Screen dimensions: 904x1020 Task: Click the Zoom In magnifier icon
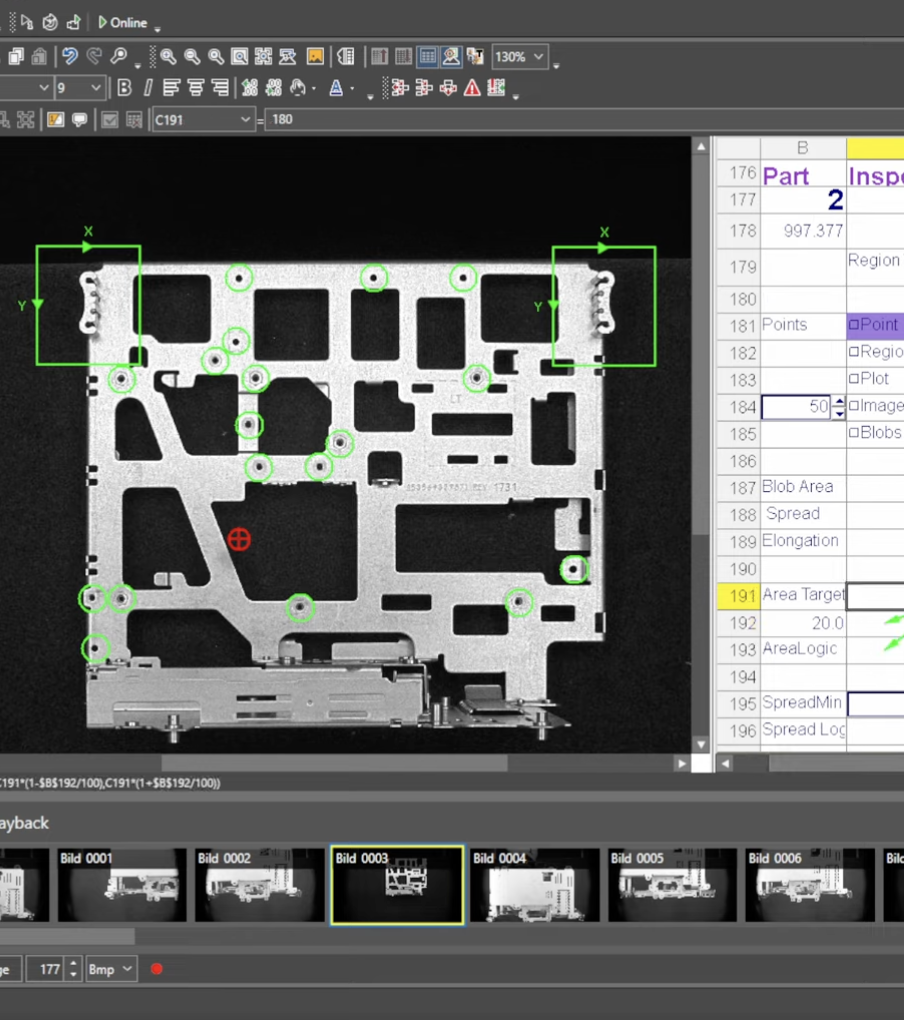point(168,57)
